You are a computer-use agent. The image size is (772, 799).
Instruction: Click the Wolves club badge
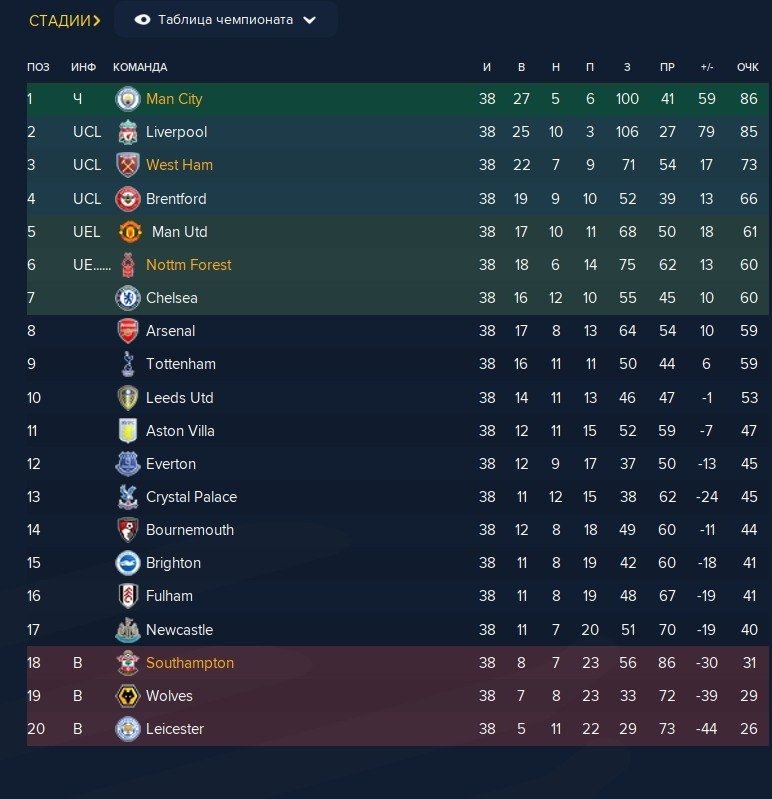(127, 696)
